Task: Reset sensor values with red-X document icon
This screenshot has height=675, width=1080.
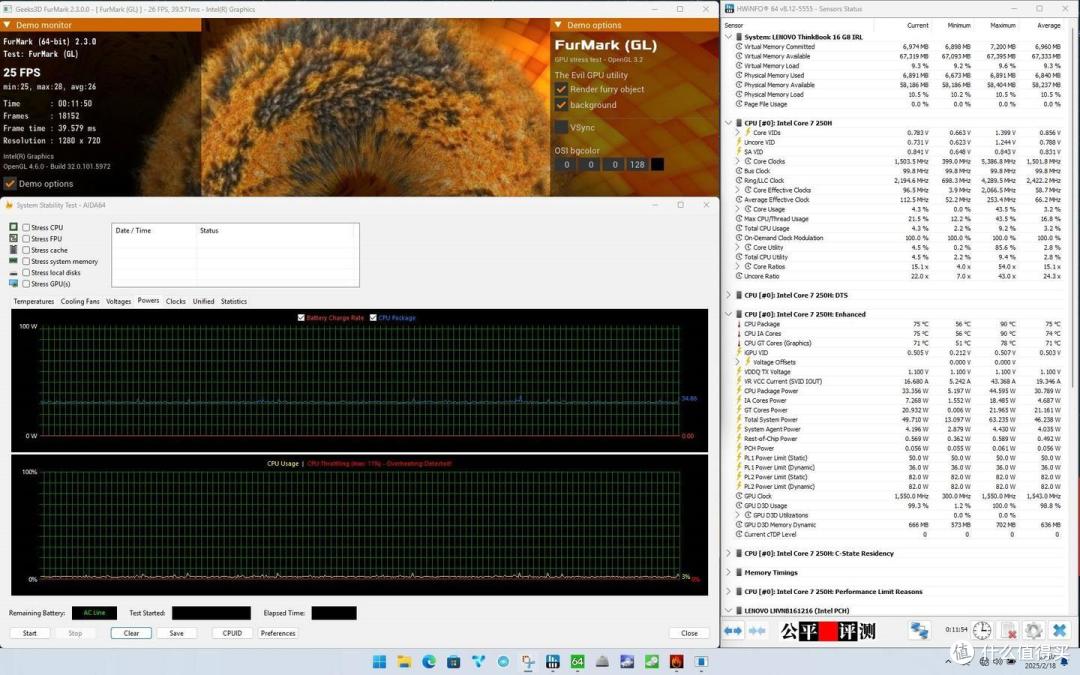Action: (x=1008, y=630)
